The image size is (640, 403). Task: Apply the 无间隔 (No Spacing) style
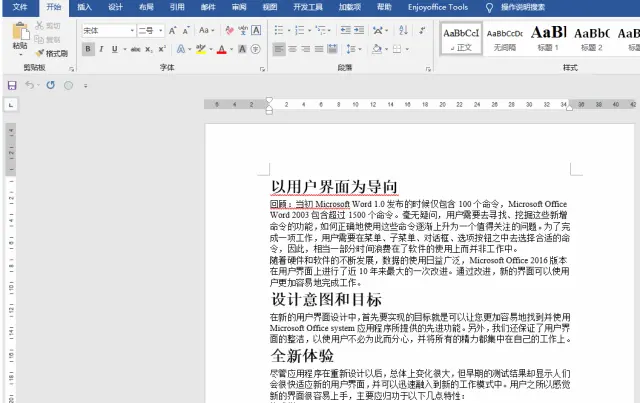pos(505,39)
